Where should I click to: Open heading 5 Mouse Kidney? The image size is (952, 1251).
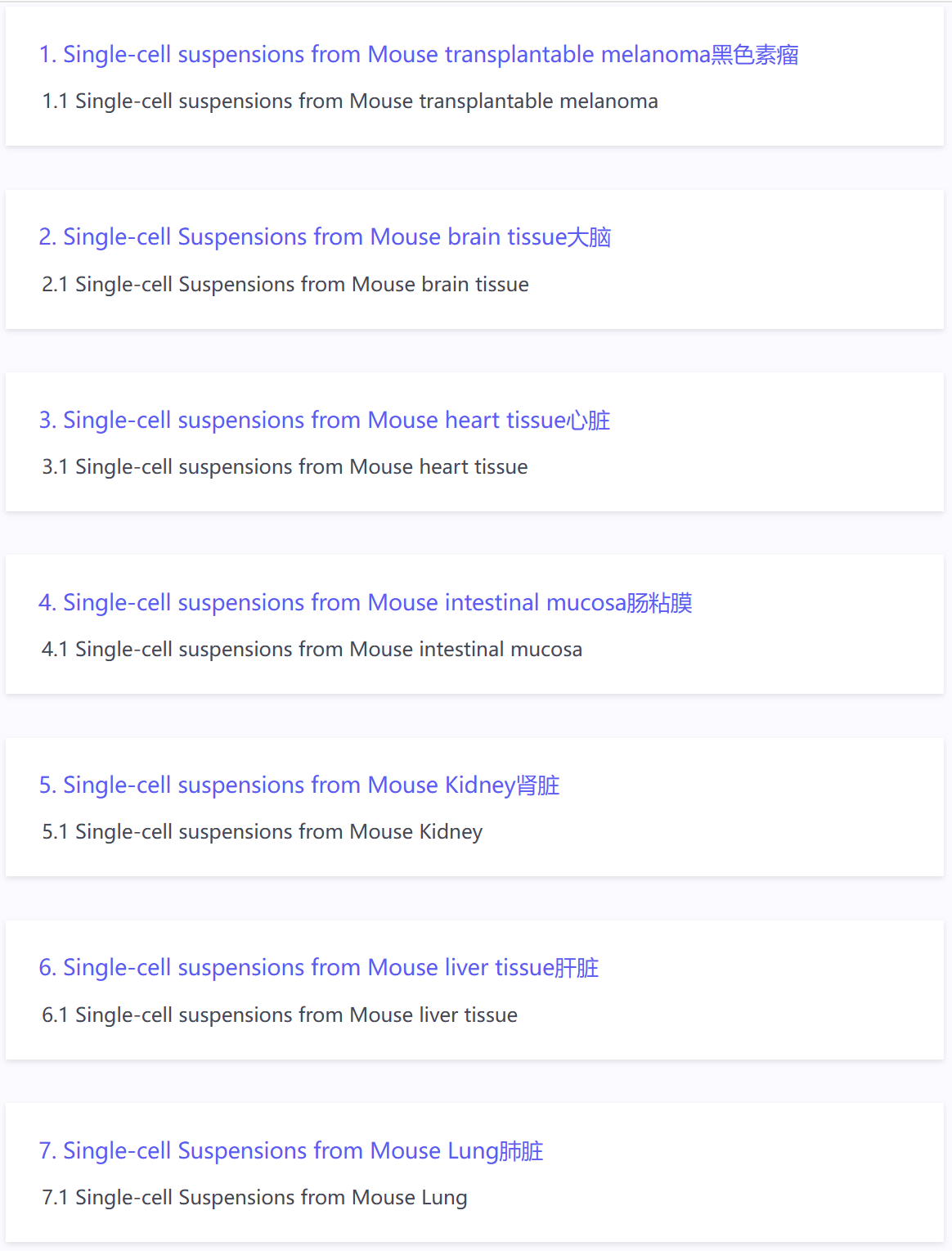pyautogui.click(x=299, y=785)
